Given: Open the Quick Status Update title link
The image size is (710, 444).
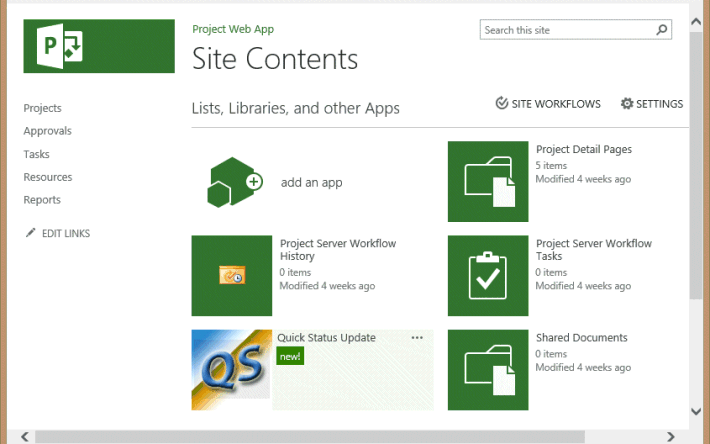Looking at the screenshot, I should tap(326, 338).
